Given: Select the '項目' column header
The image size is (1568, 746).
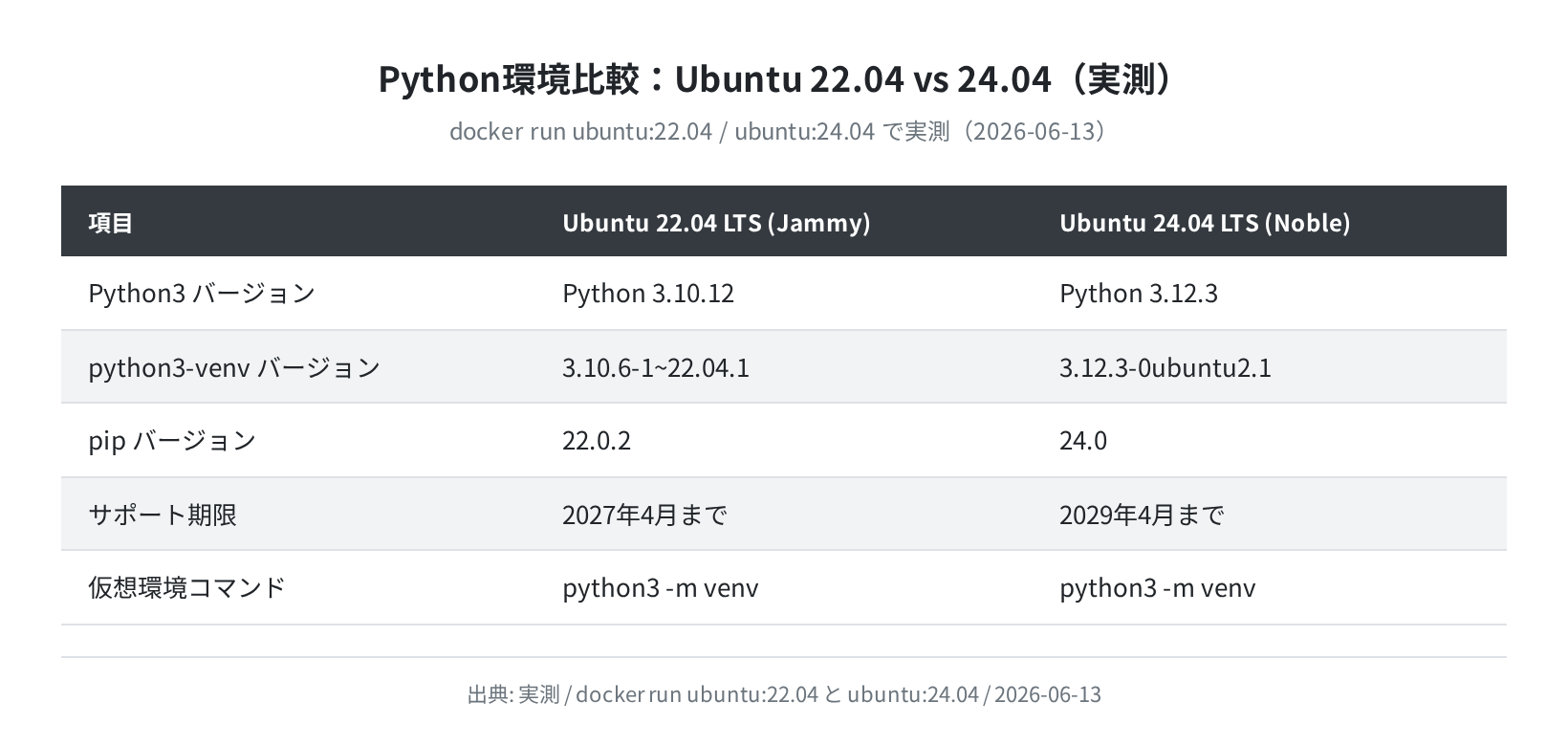Looking at the screenshot, I should [111, 222].
